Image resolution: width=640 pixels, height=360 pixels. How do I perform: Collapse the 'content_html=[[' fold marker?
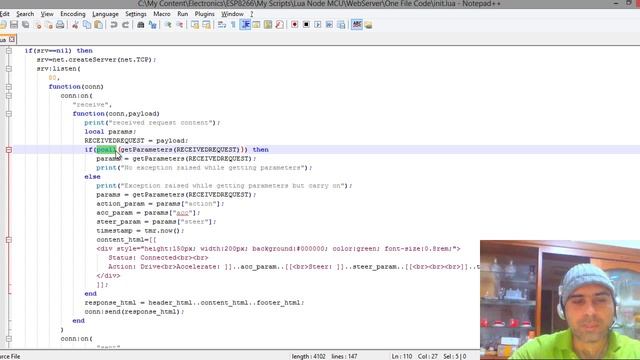(x=9, y=240)
